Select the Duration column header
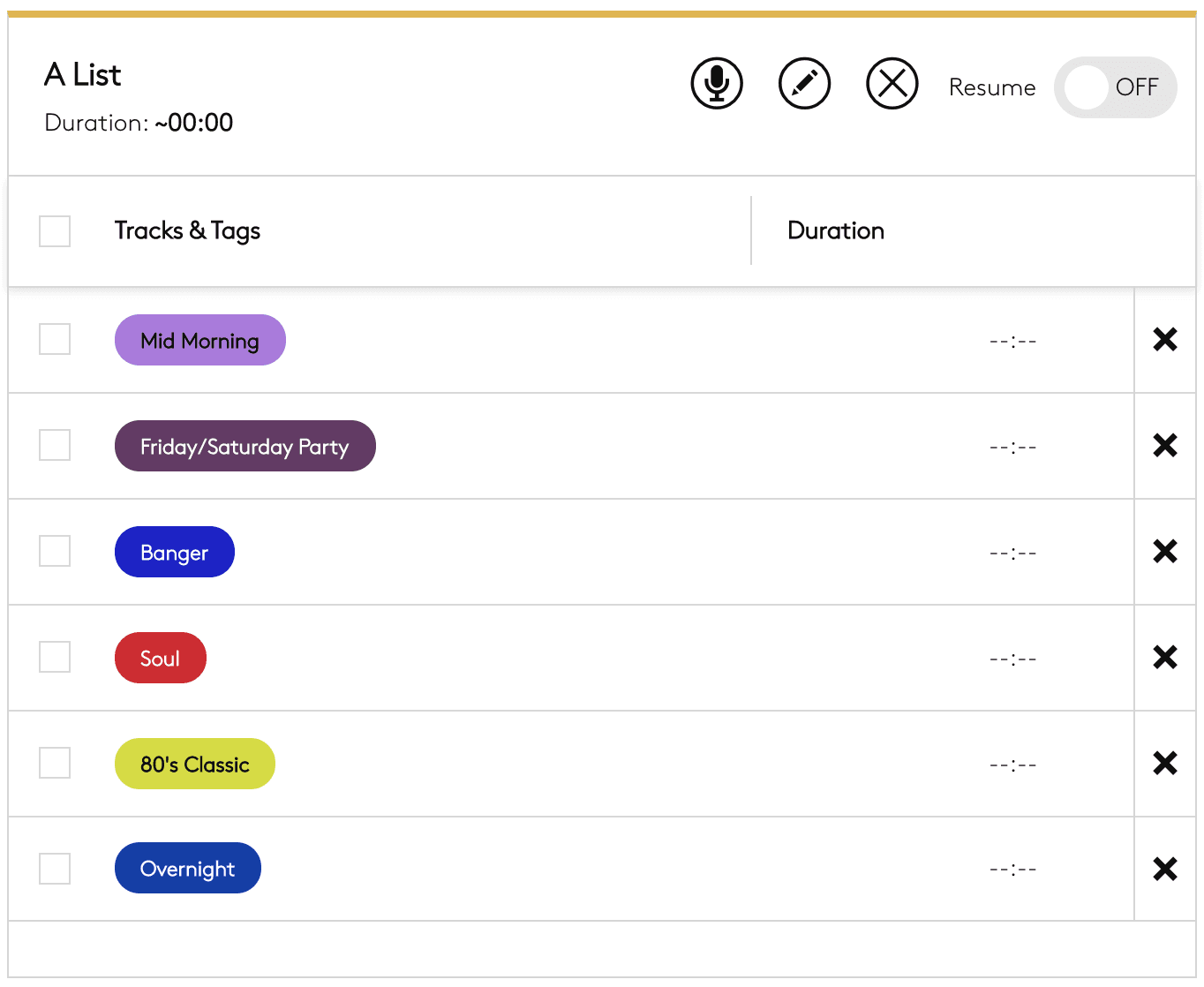1204x987 pixels. pos(836,231)
